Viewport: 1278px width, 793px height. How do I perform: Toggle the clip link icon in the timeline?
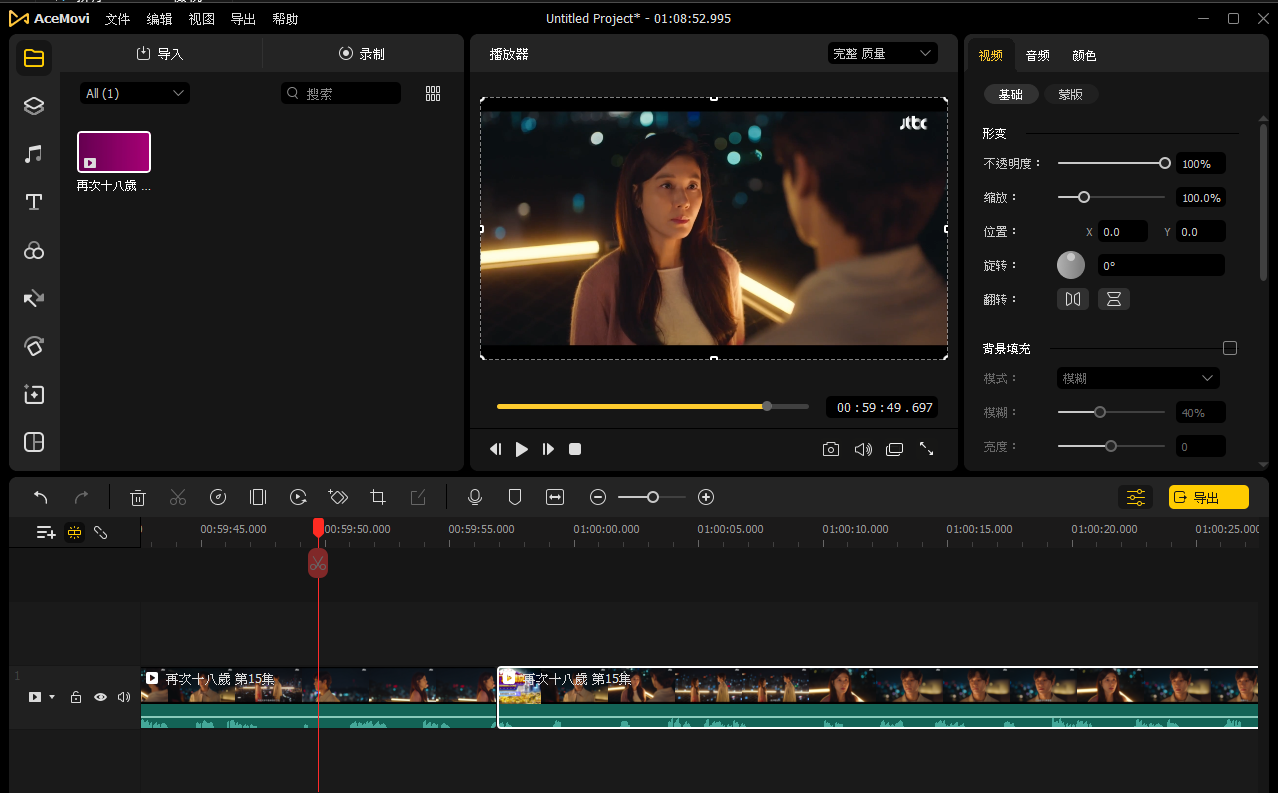[x=100, y=533]
